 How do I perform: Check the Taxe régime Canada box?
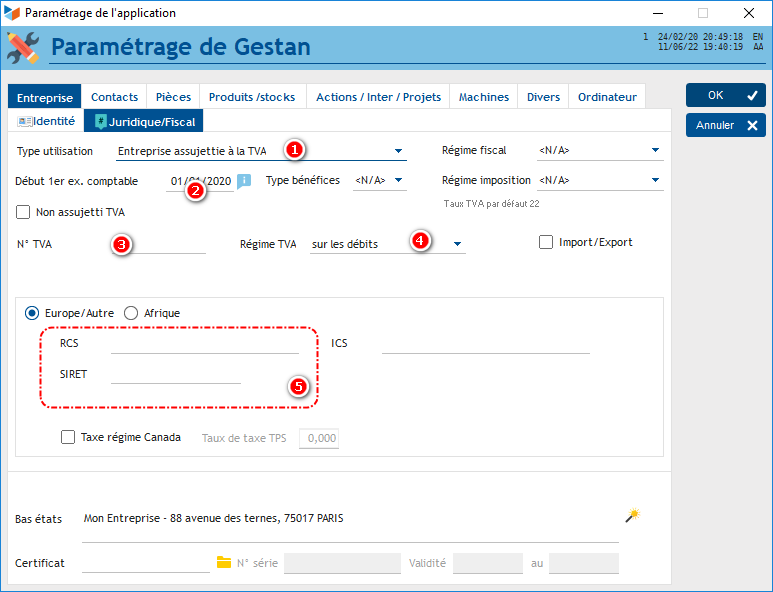[x=68, y=437]
